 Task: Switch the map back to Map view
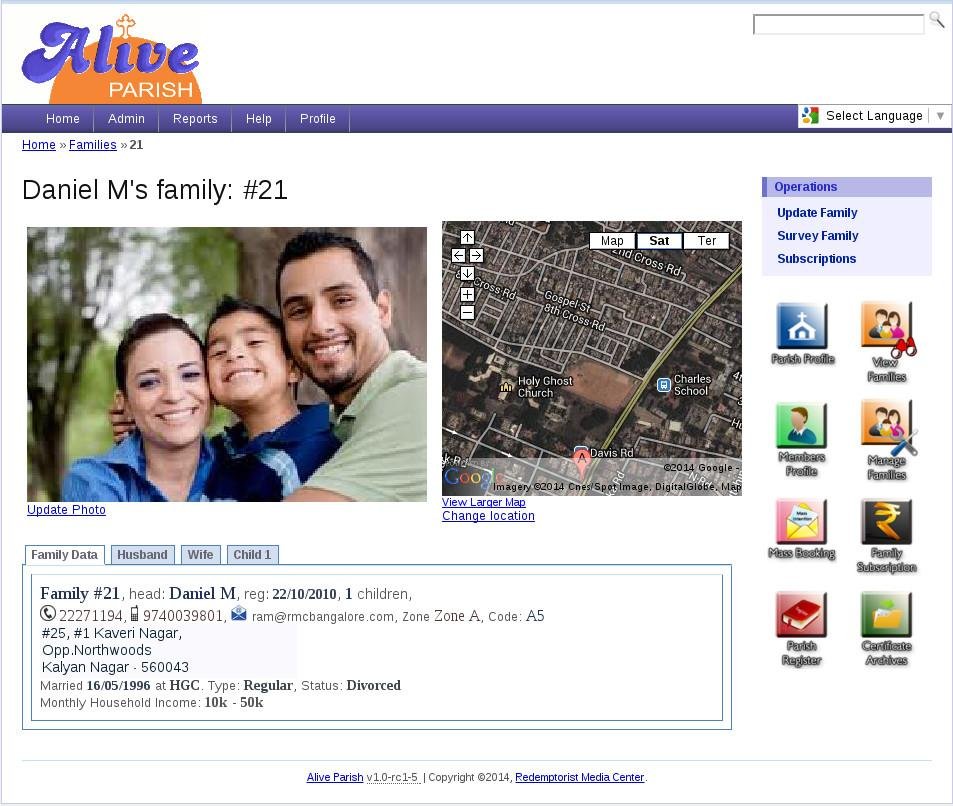[x=612, y=240]
